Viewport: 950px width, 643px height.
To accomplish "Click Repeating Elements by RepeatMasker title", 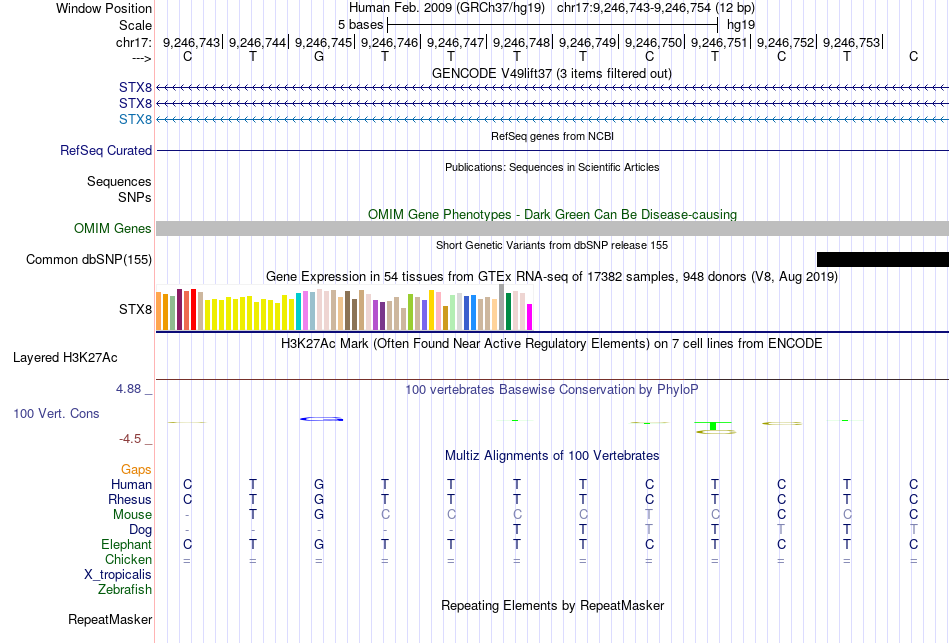I will pyautogui.click(x=552, y=606).
